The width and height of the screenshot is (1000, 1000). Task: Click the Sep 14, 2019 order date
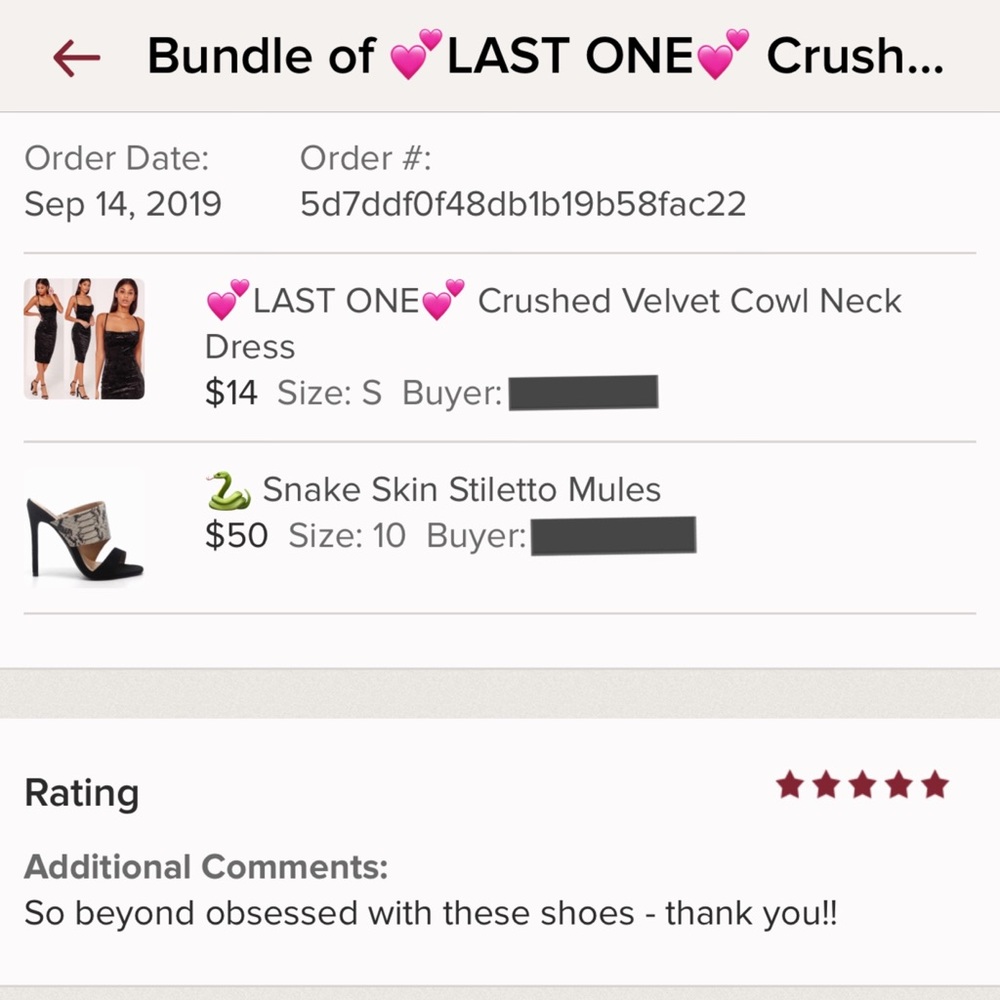tap(122, 204)
